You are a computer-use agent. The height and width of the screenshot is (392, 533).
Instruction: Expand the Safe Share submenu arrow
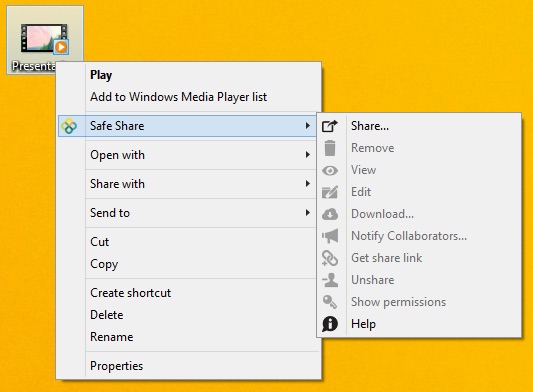(x=308, y=126)
